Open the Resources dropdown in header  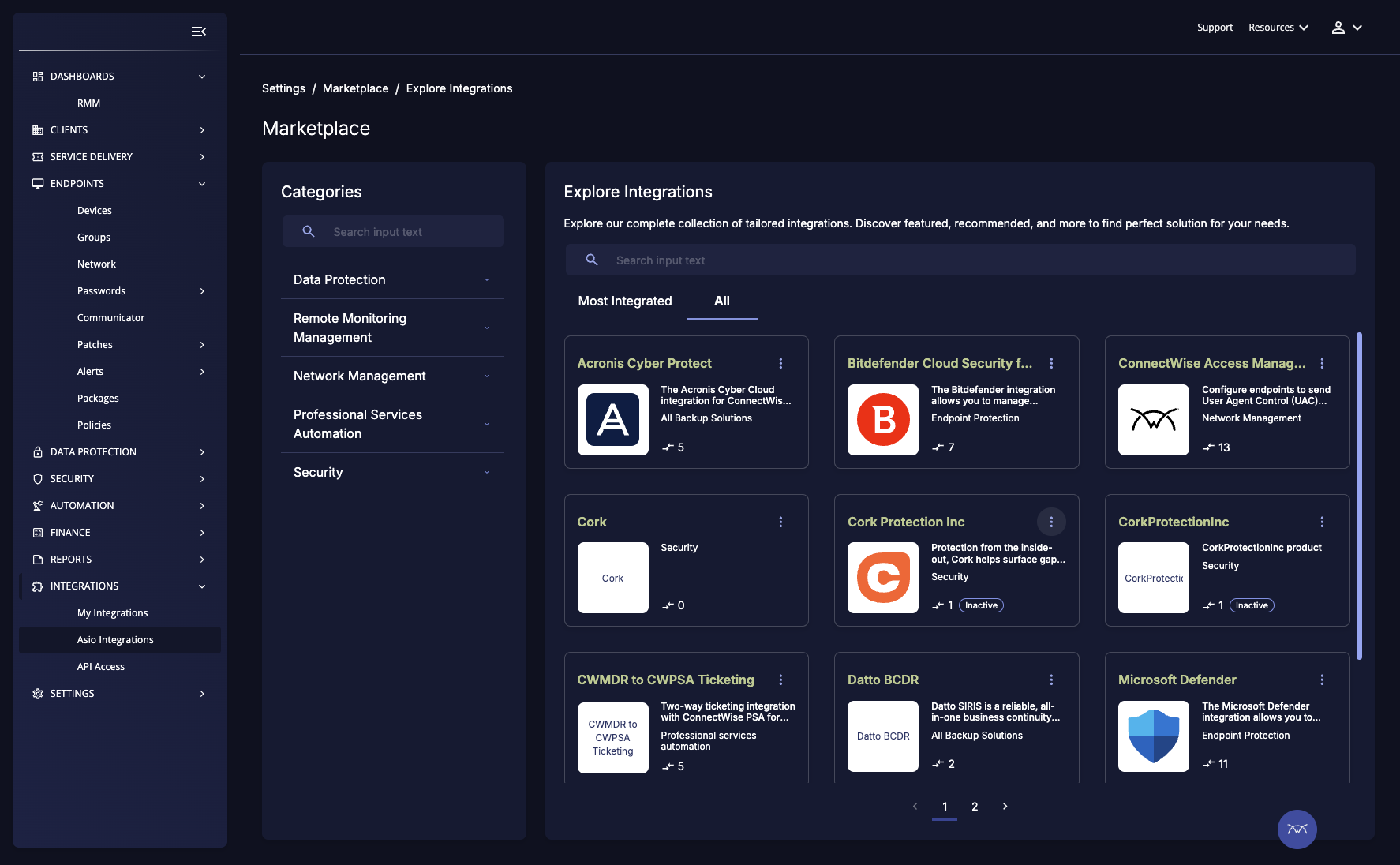(x=1278, y=28)
